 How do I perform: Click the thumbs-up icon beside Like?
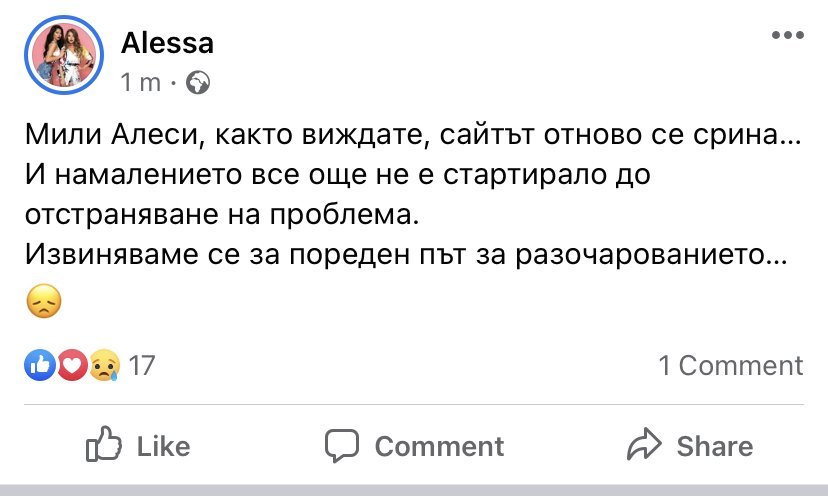[x=104, y=445]
